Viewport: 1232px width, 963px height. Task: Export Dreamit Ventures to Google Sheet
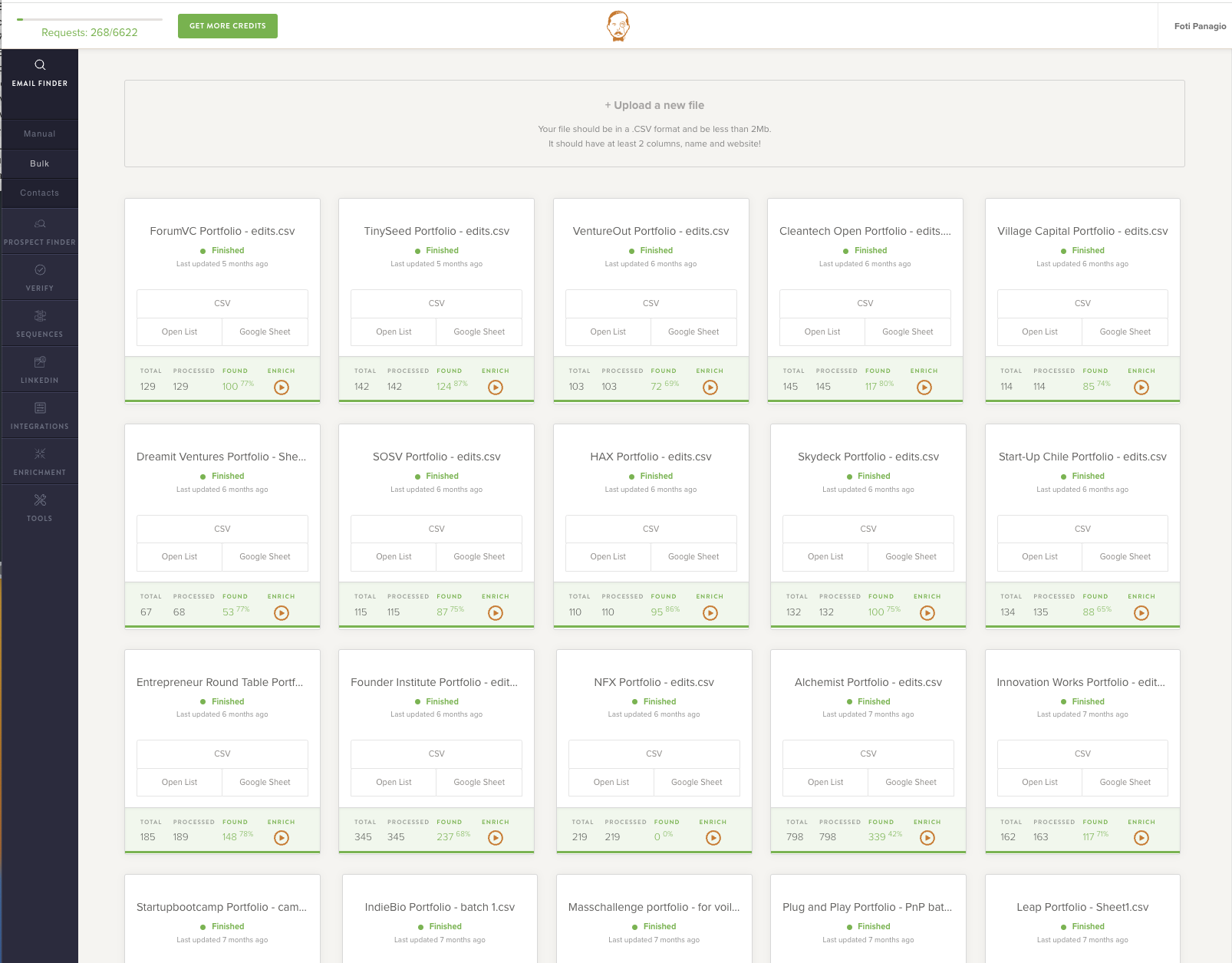pos(265,557)
